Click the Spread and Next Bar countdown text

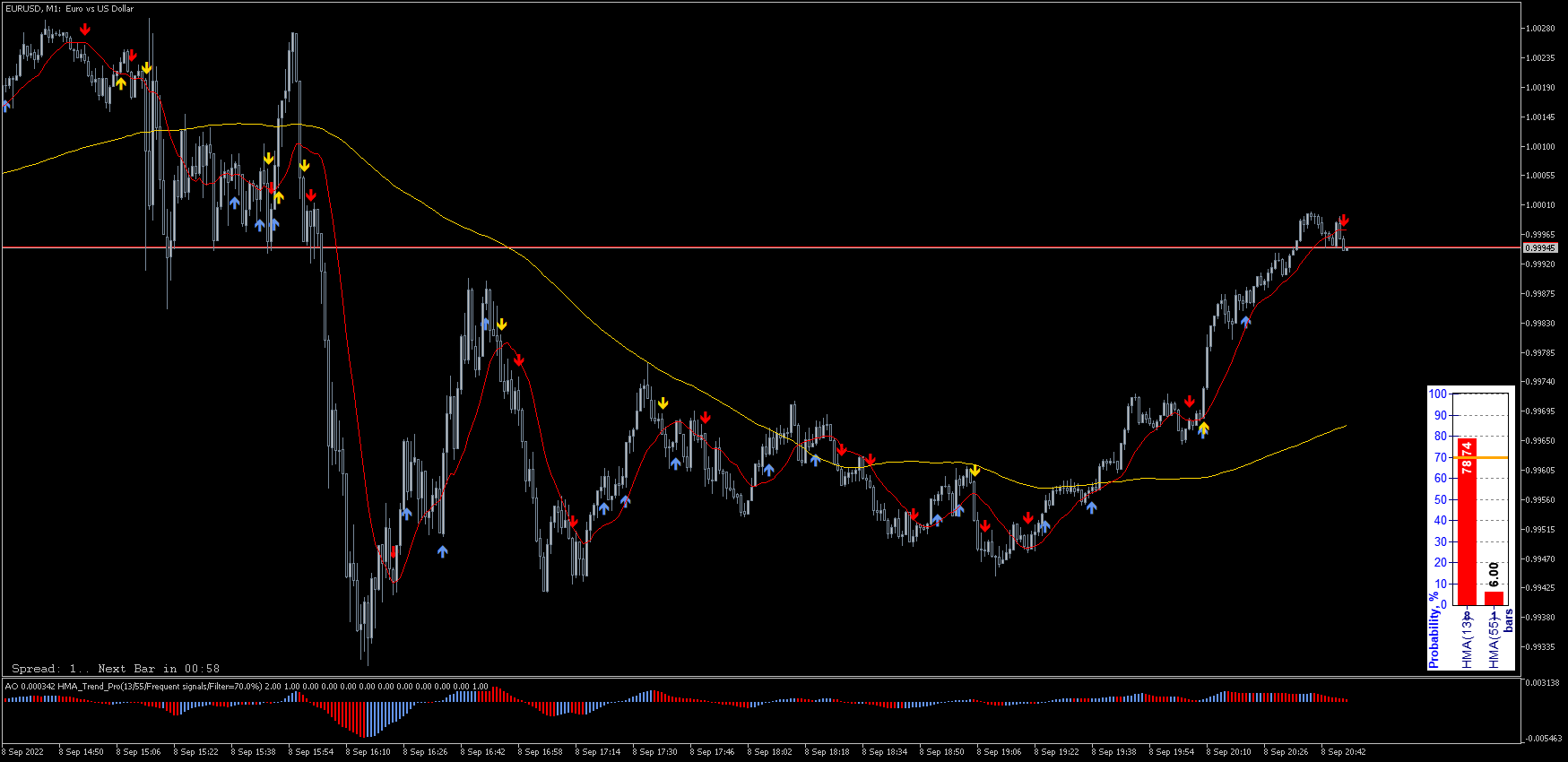coord(116,669)
